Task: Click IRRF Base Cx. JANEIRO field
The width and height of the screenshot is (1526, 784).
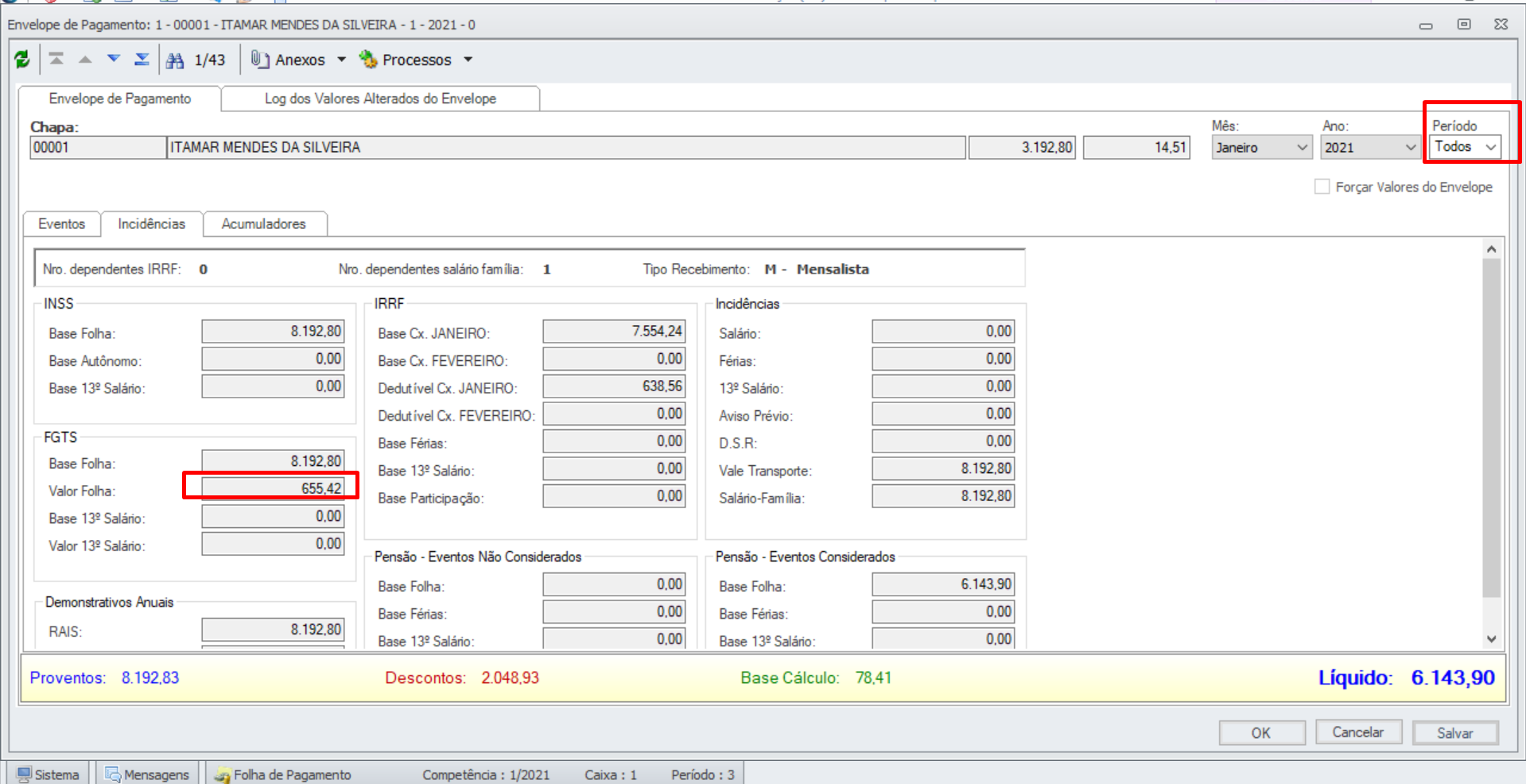Action: [x=614, y=332]
